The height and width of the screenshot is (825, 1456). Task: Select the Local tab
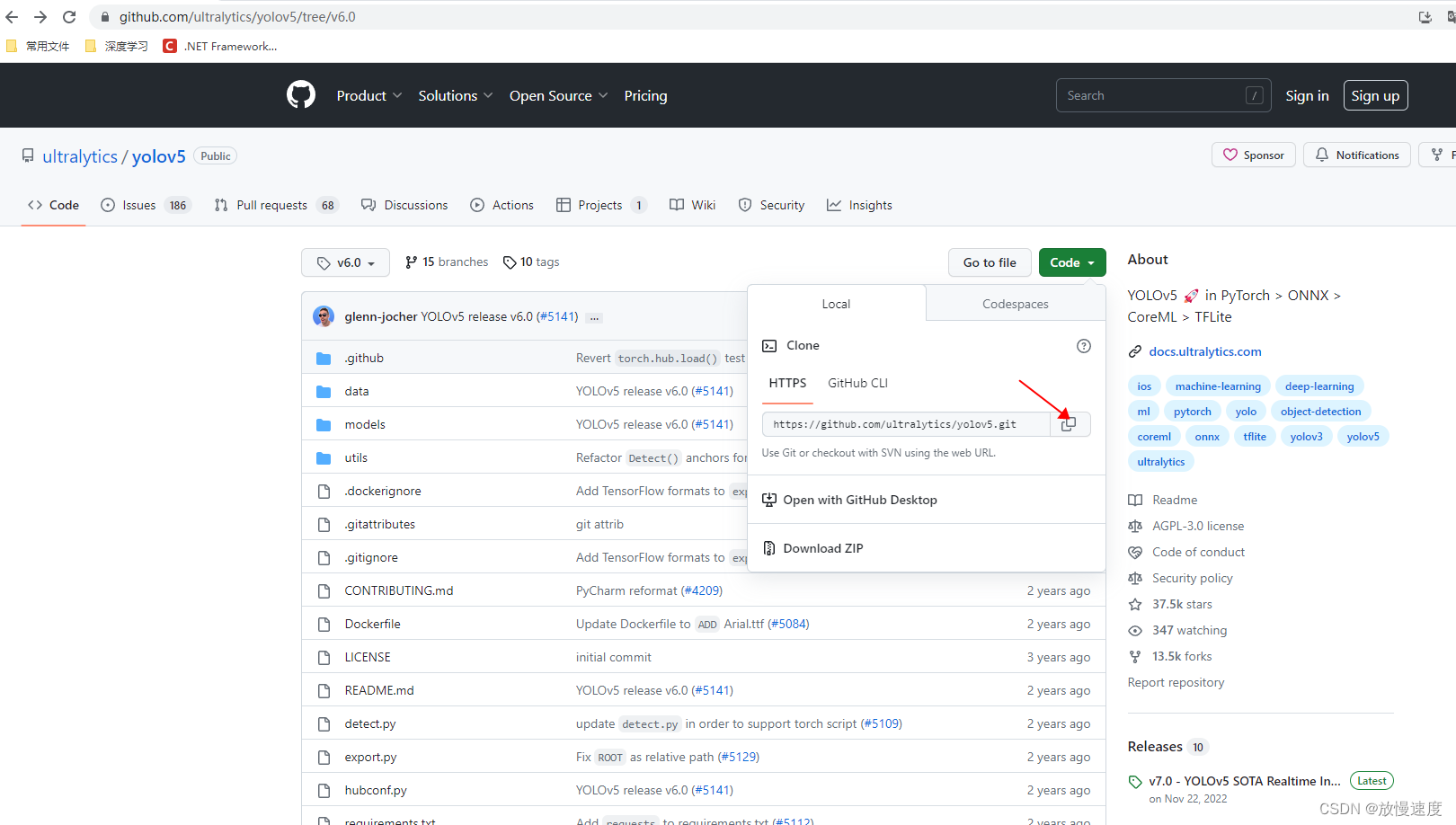pyautogui.click(x=836, y=304)
